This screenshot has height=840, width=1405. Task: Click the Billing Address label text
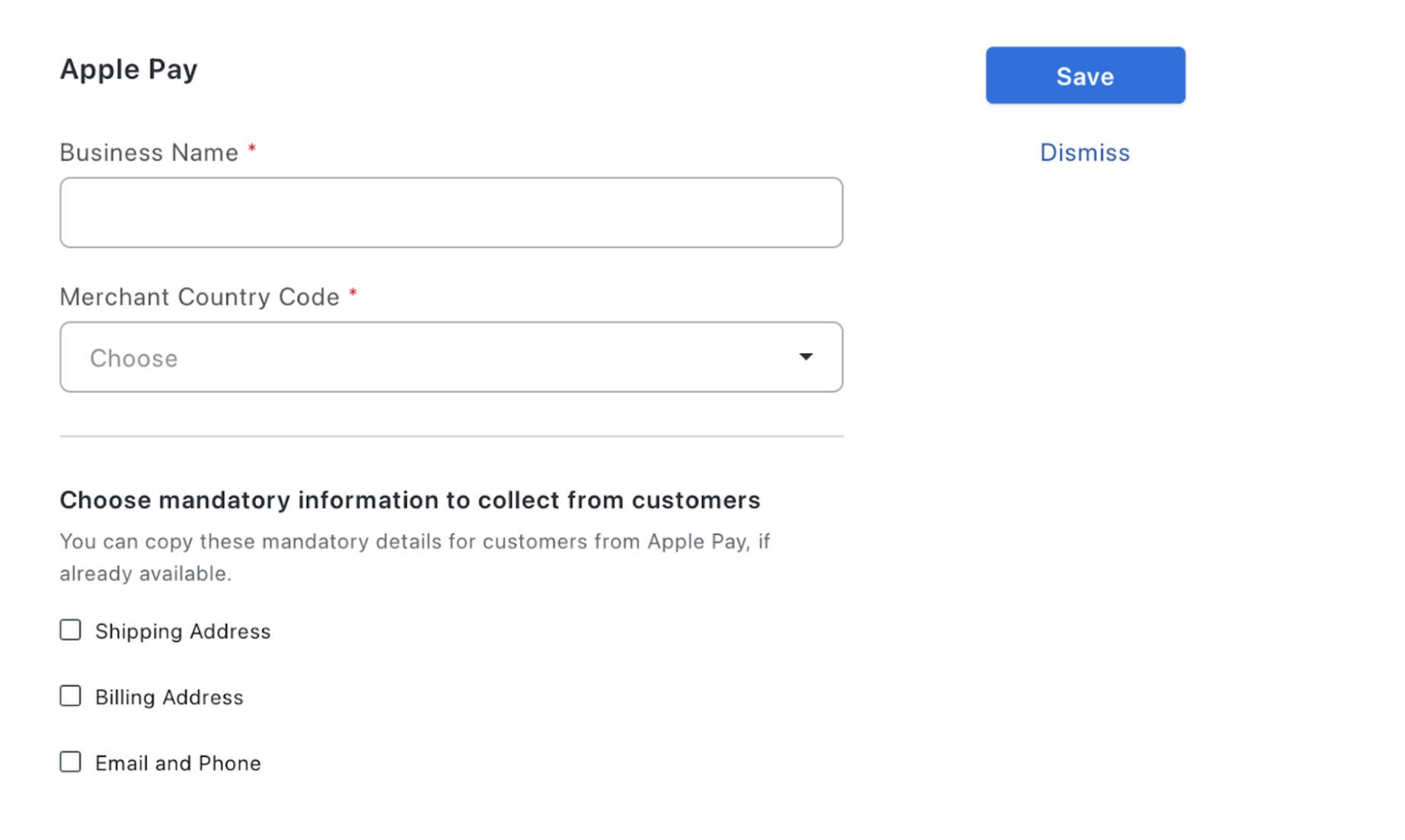tap(169, 698)
